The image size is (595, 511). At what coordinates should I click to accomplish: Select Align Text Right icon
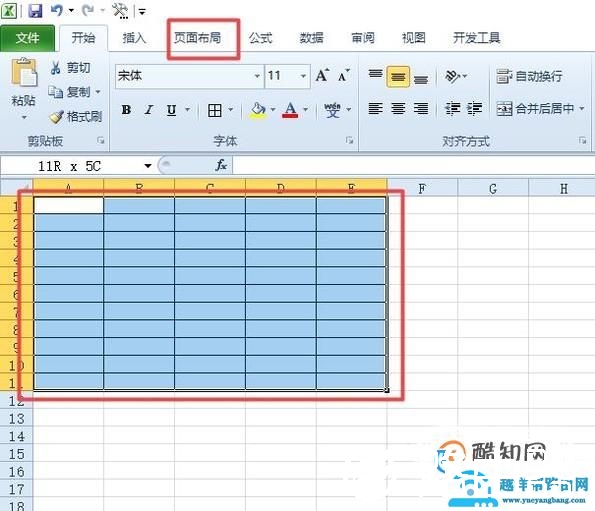click(x=421, y=109)
